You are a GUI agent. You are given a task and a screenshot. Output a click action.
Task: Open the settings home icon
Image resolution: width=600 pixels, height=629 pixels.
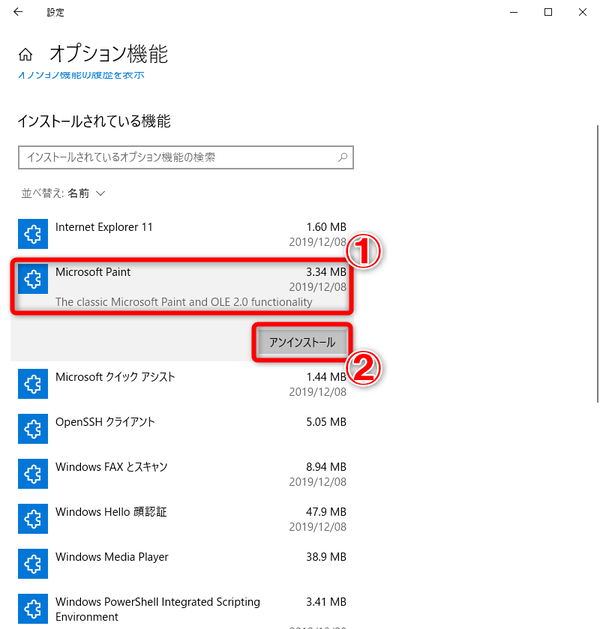25,54
